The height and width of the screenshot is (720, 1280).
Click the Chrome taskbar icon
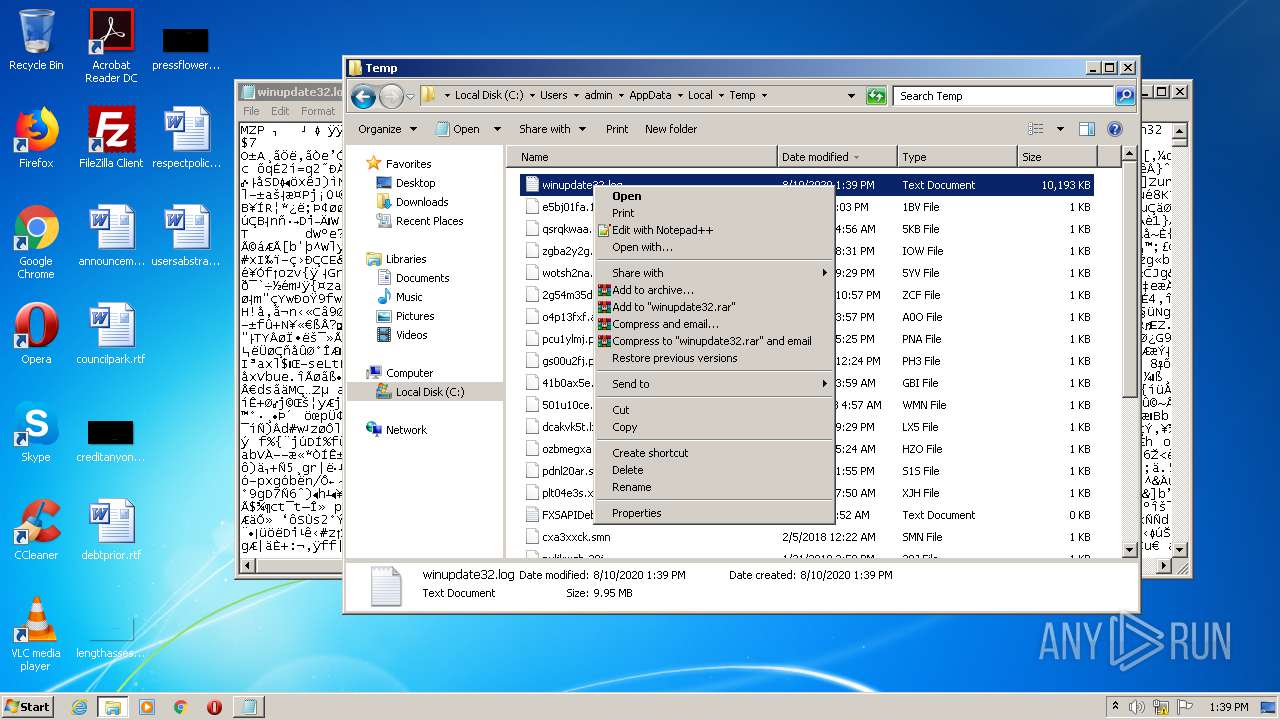[x=180, y=707]
